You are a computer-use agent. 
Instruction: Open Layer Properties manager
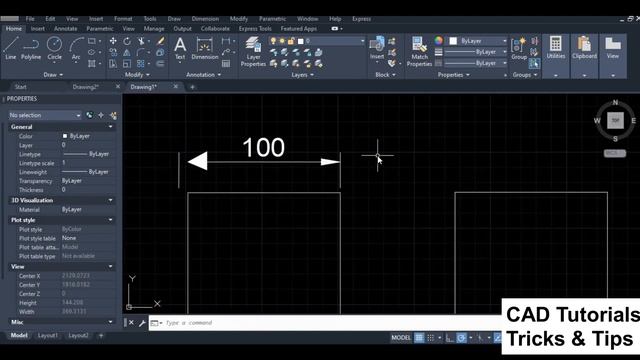coord(253,51)
